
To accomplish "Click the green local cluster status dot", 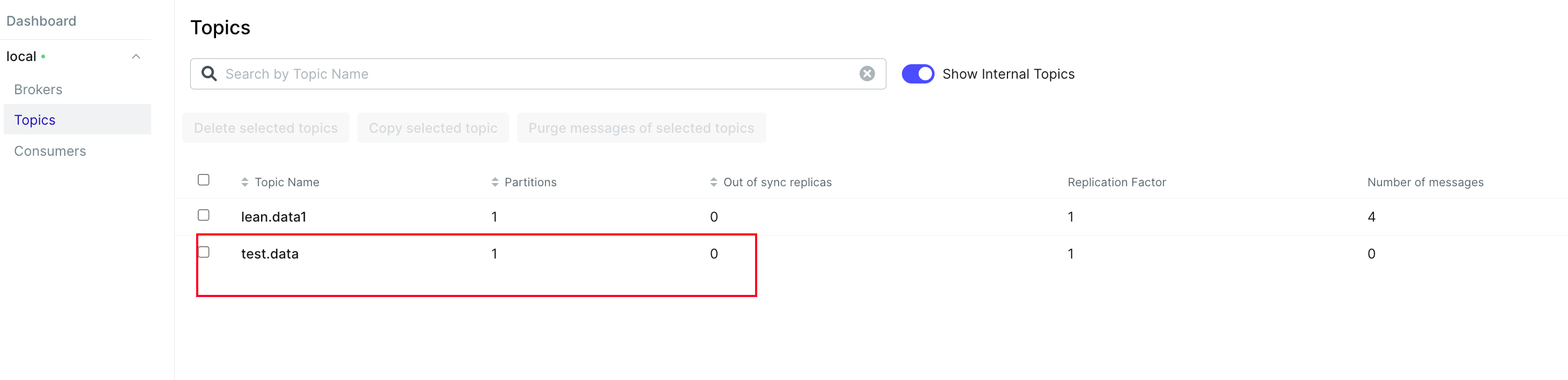I will [x=43, y=57].
